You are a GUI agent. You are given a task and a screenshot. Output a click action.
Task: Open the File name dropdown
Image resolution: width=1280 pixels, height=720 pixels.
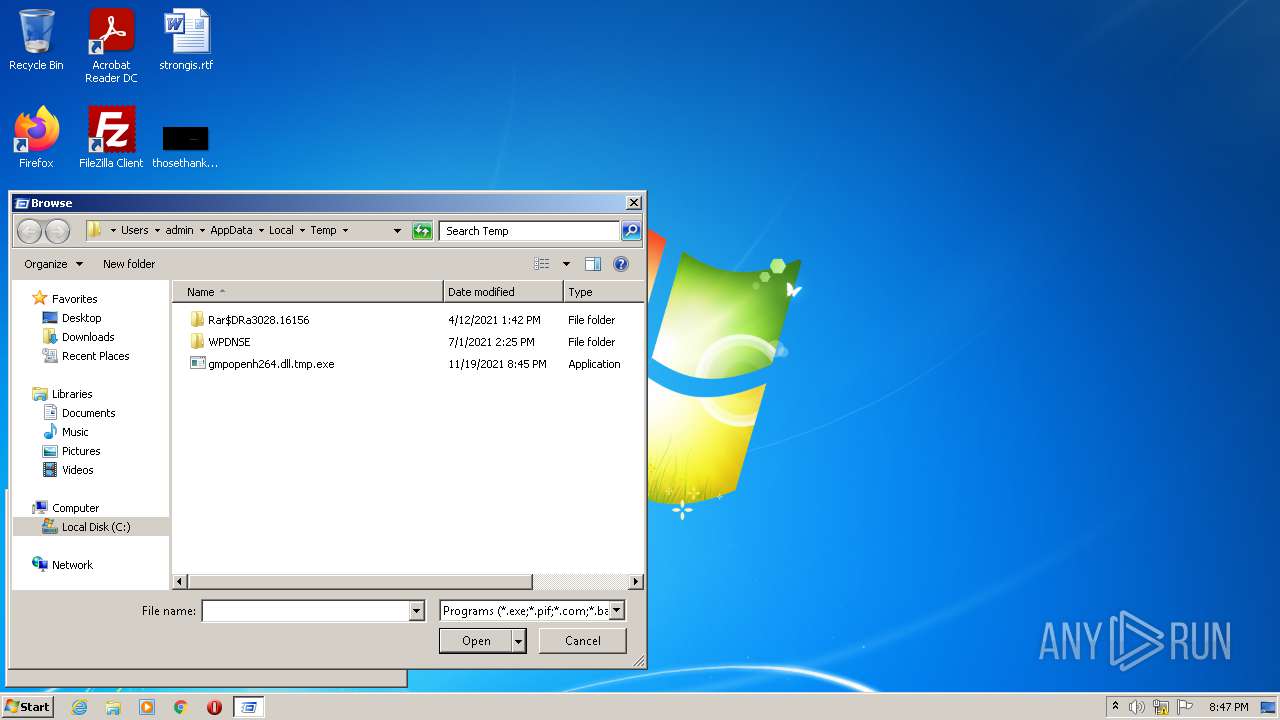[417, 611]
